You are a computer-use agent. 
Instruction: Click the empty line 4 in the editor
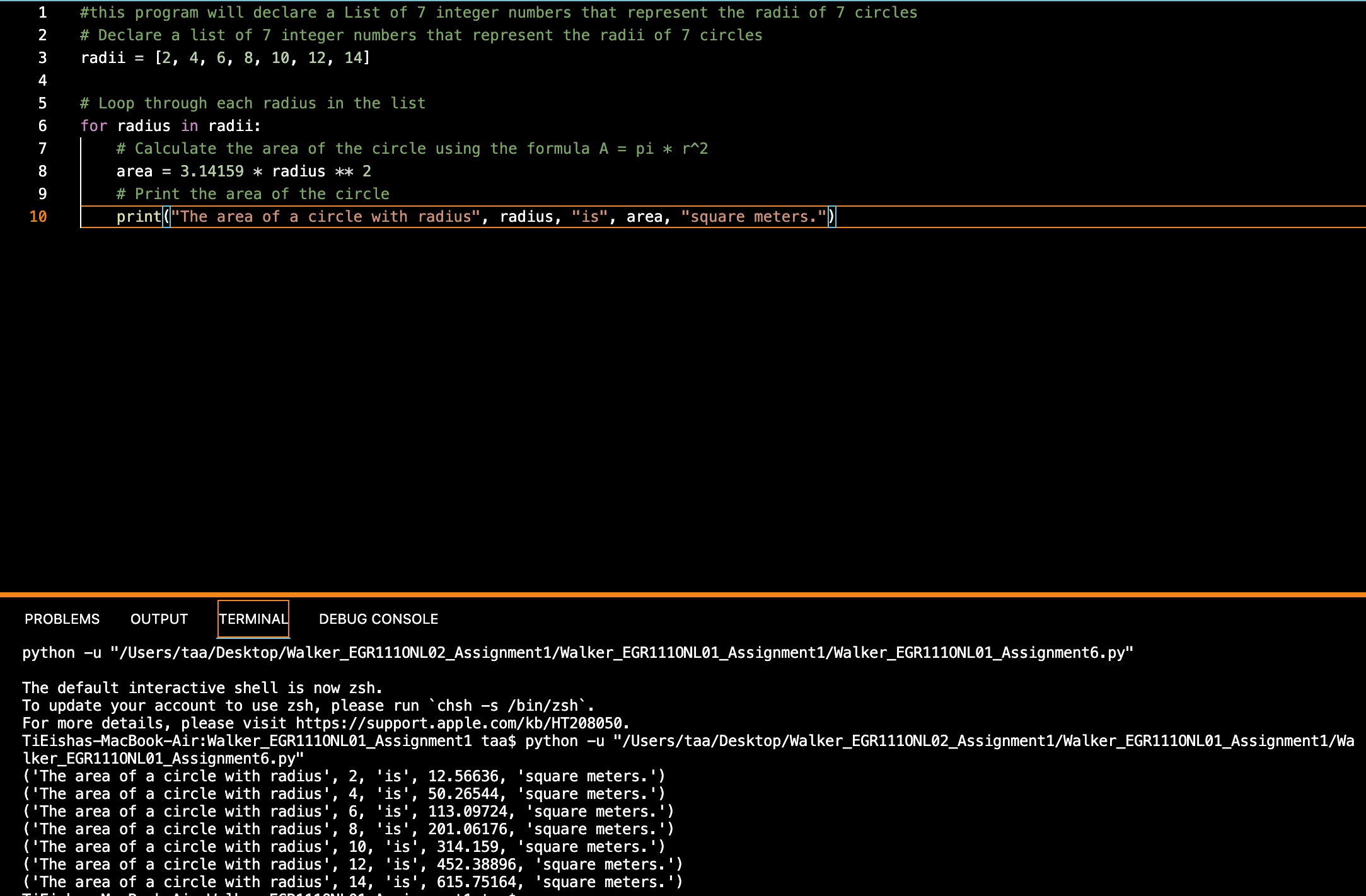pyautogui.click(x=252, y=81)
